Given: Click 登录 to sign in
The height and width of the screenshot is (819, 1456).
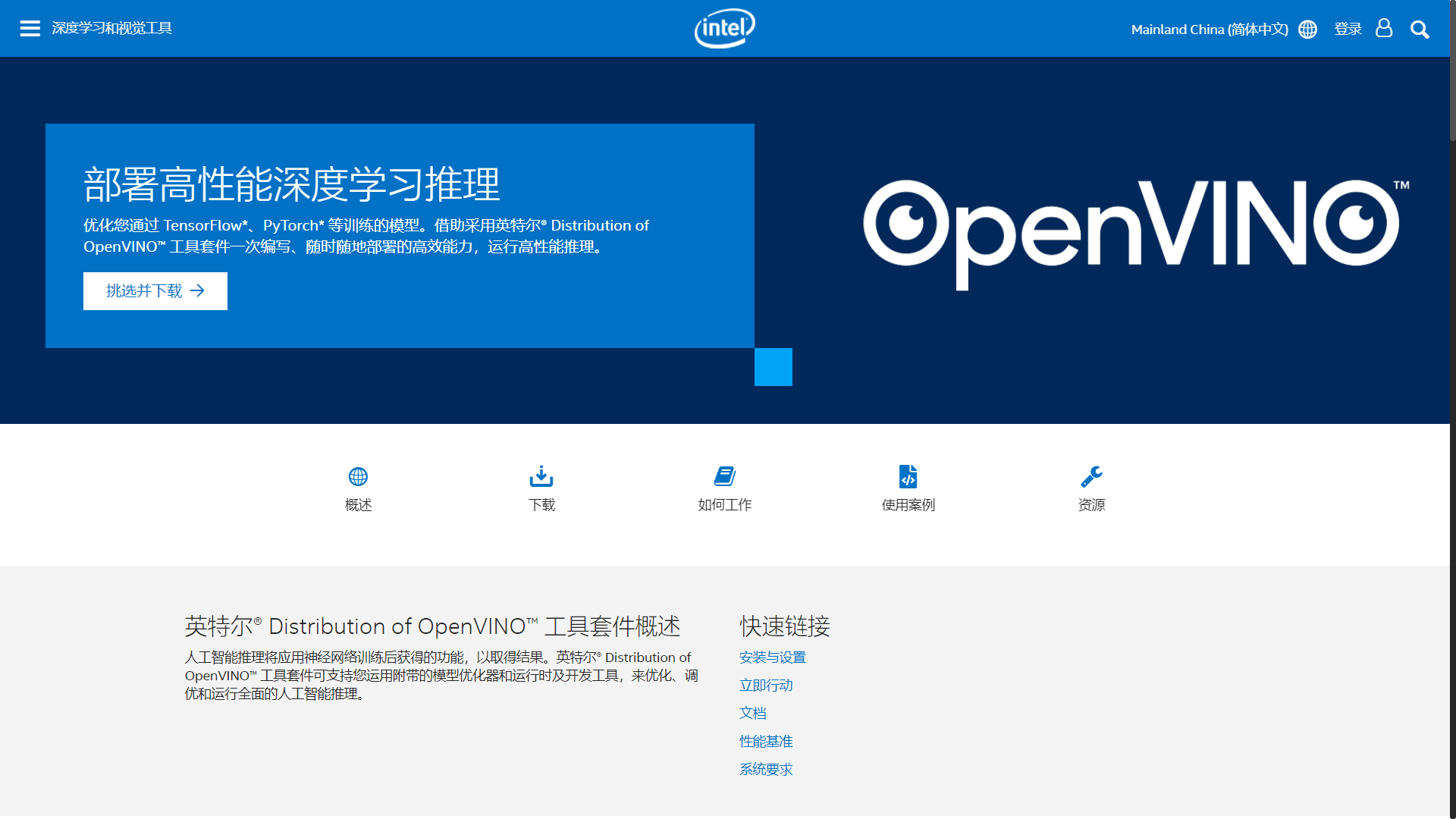Looking at the screenshot, I should point(1348,29).
